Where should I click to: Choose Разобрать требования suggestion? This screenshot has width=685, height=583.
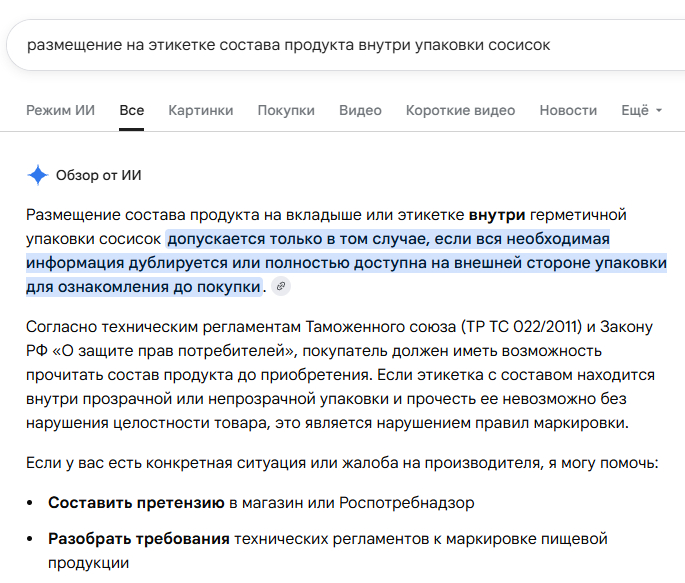(138, 538)
